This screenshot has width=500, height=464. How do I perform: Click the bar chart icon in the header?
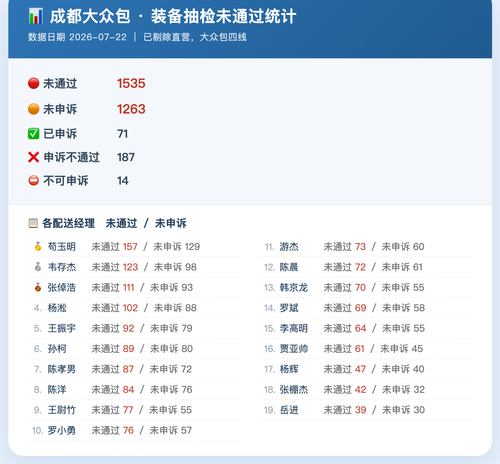click(x=36, y=16)
